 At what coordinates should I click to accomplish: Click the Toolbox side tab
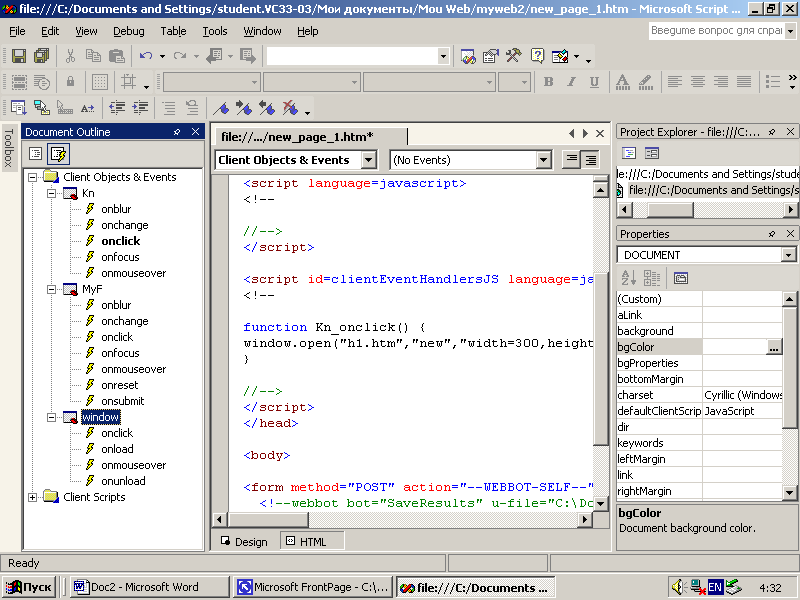(x=9, y=147)
